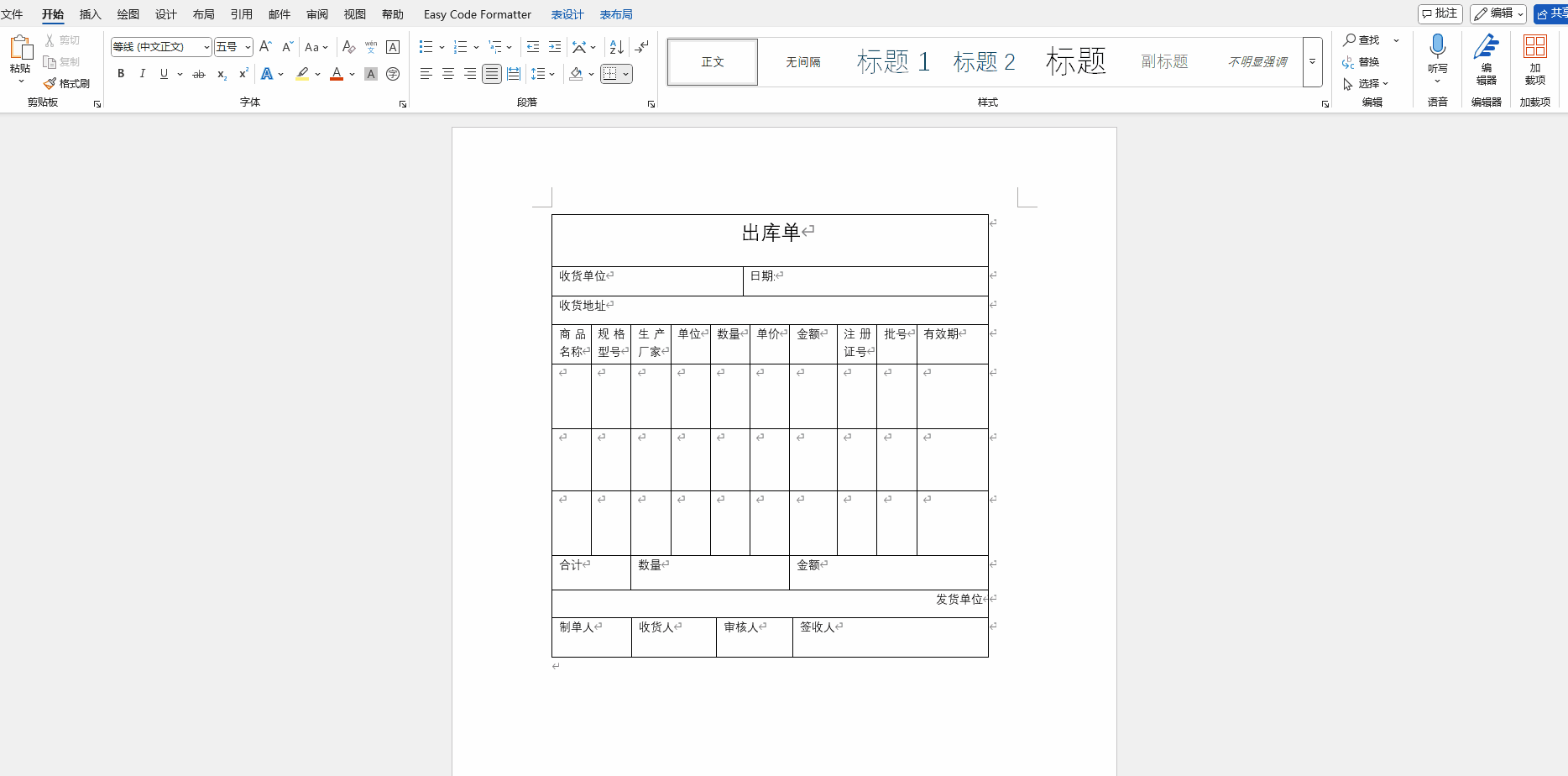Click the Add-ins (加载项) icon

(1534, 59)
